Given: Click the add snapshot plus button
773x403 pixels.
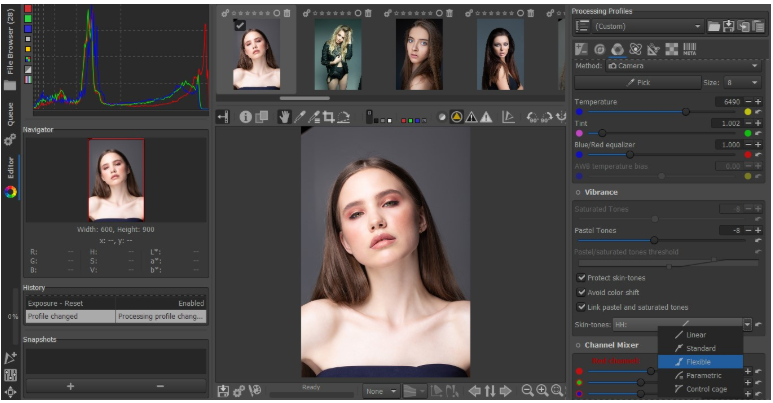Looking at the screenshot, I should pyautogui.click(x=70, y=386).
